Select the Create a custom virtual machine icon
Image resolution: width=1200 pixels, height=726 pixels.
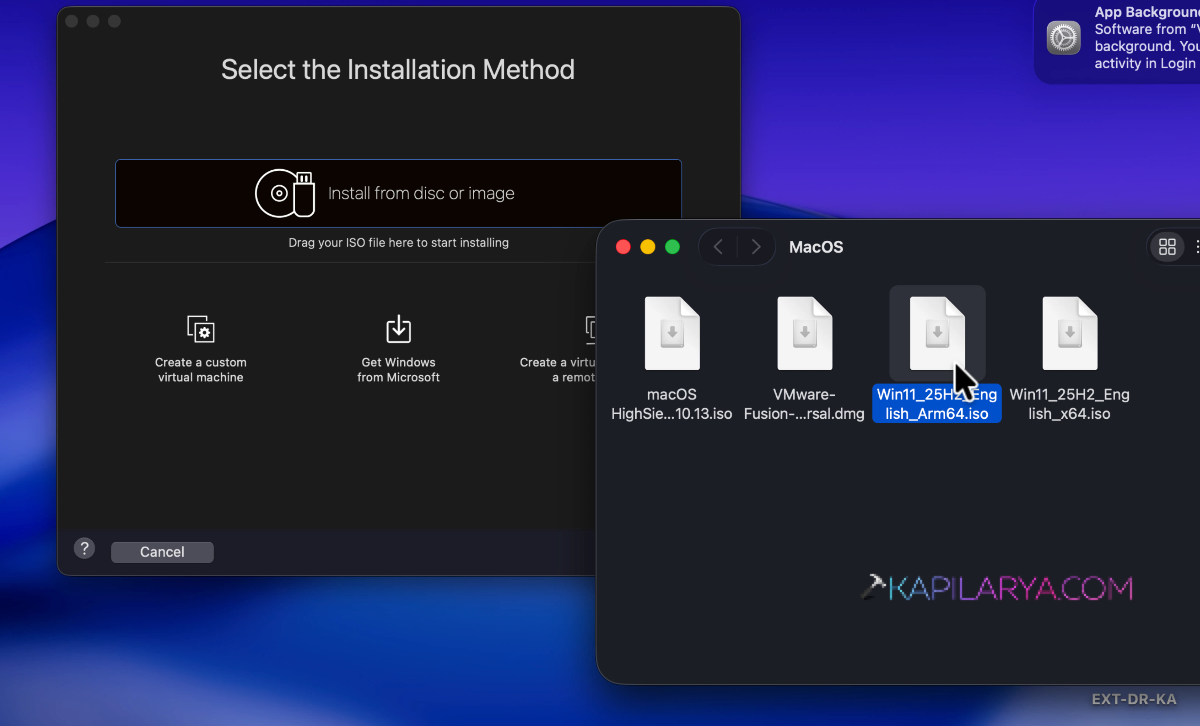pos(200,330)
